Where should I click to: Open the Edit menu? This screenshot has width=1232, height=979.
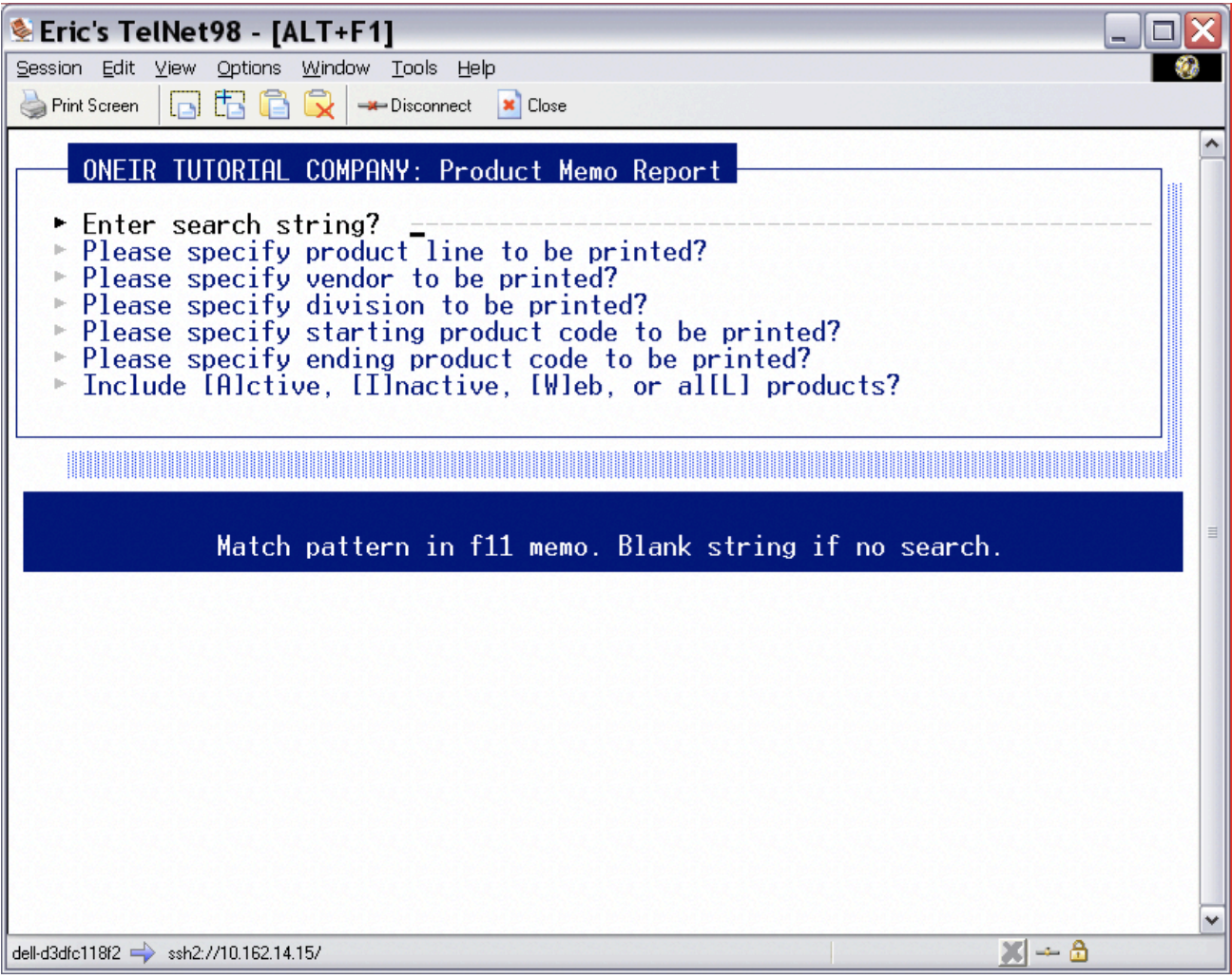pos(119,68)
